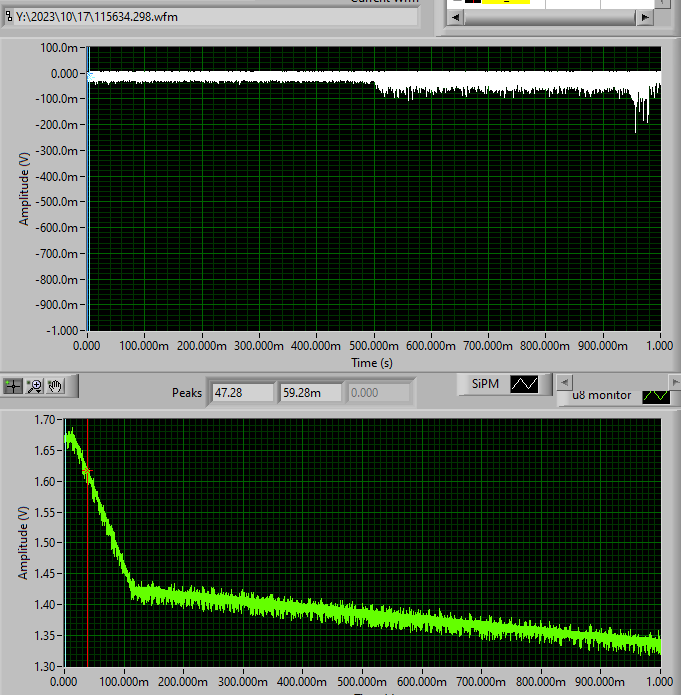681x695 pixels.
Task: Click the lower graph 1.50 amplitude tick
Action: point(45,543)
